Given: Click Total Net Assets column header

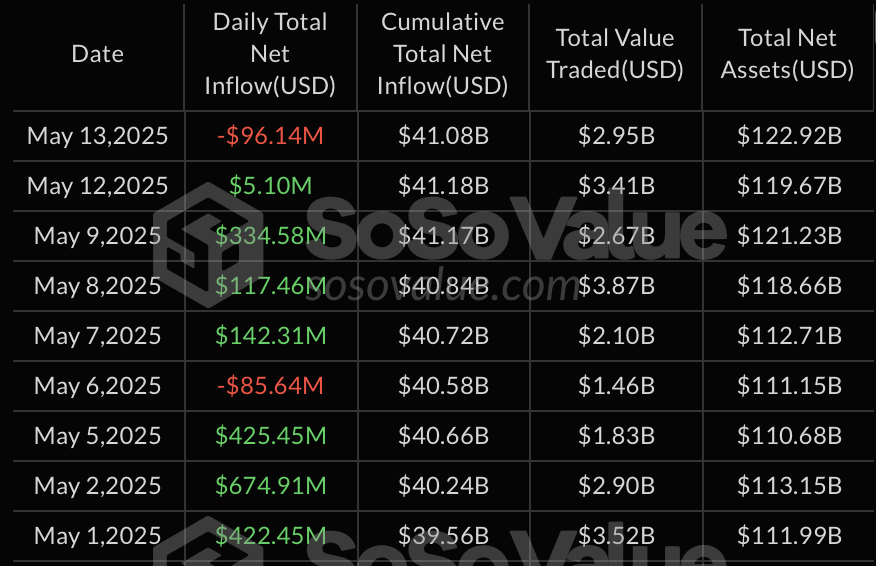Looking at the screenshot, I should click(787, 54).
